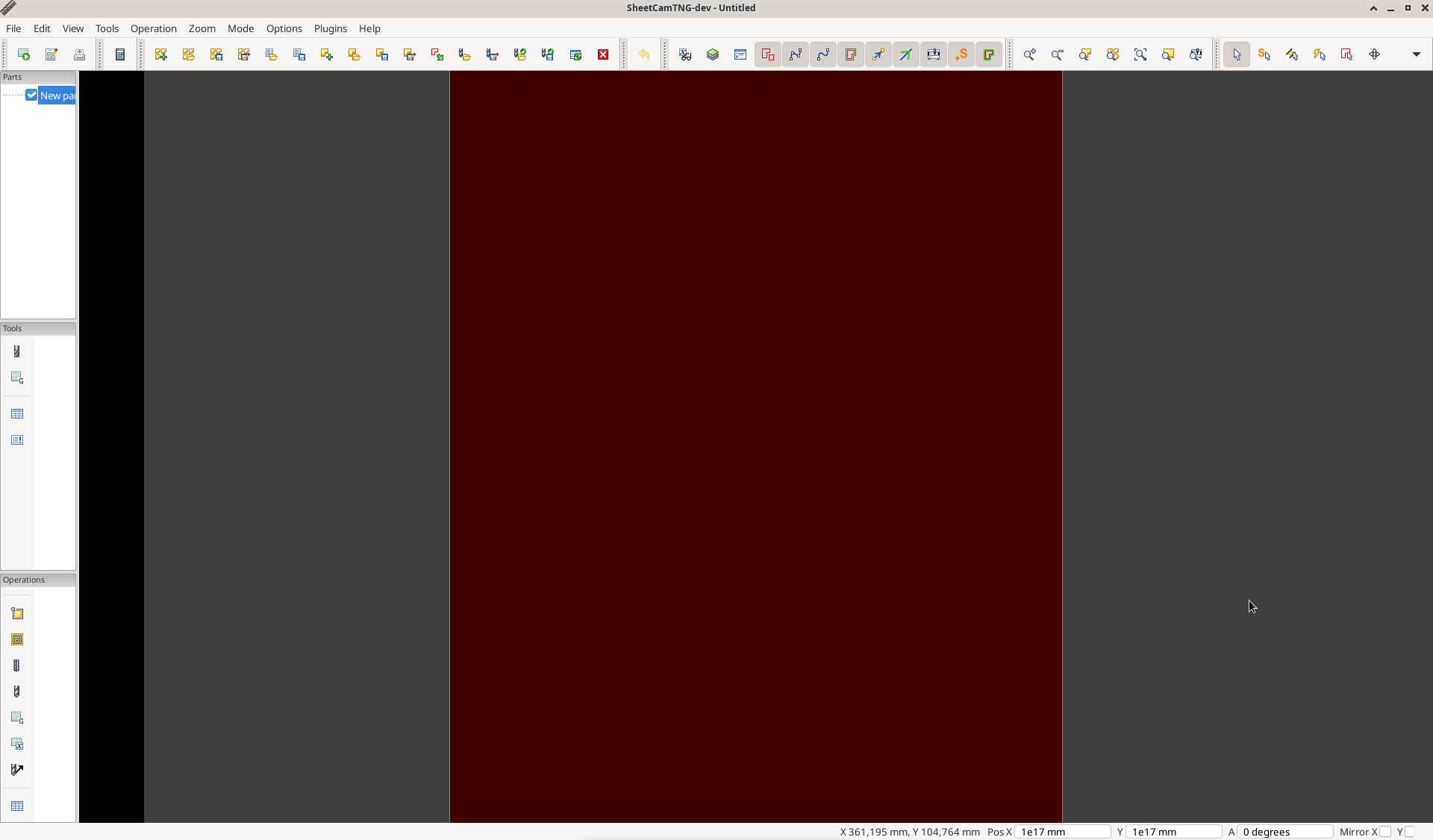This screenshot has height=840, width=1433.
Task: Click the Pos X input field
Action: 1062,832
